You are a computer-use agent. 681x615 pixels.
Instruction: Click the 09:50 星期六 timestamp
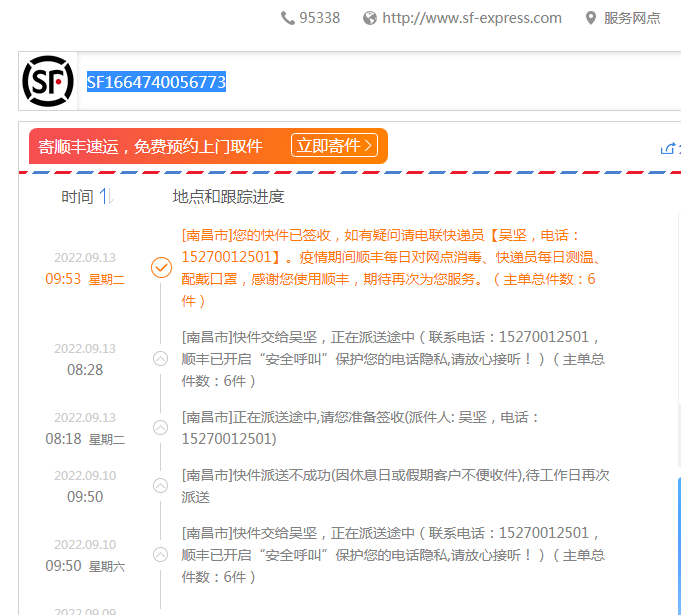[85, 566]
